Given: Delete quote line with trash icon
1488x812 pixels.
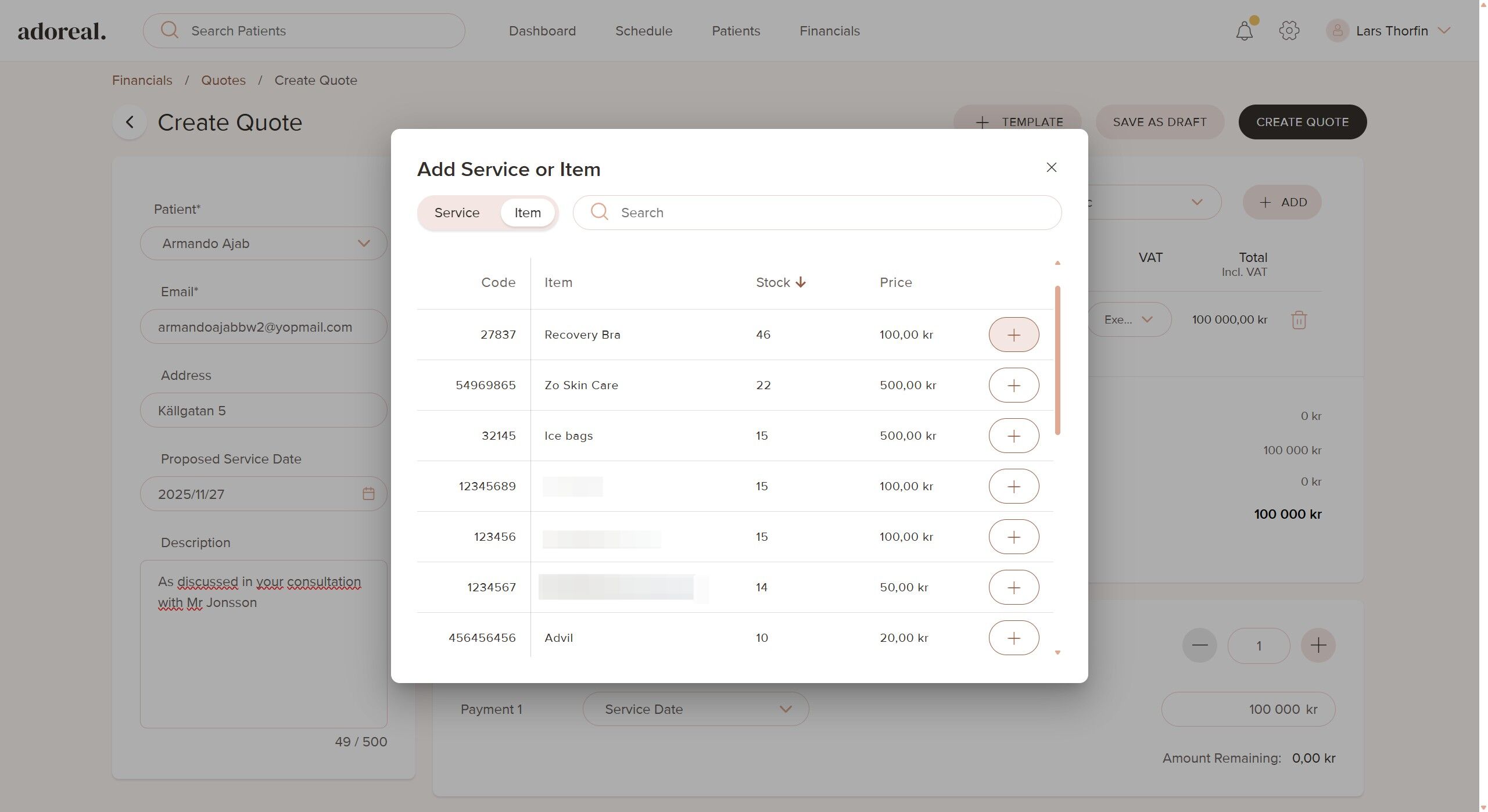Looking at the screenshot, I should click(1299, 320).
